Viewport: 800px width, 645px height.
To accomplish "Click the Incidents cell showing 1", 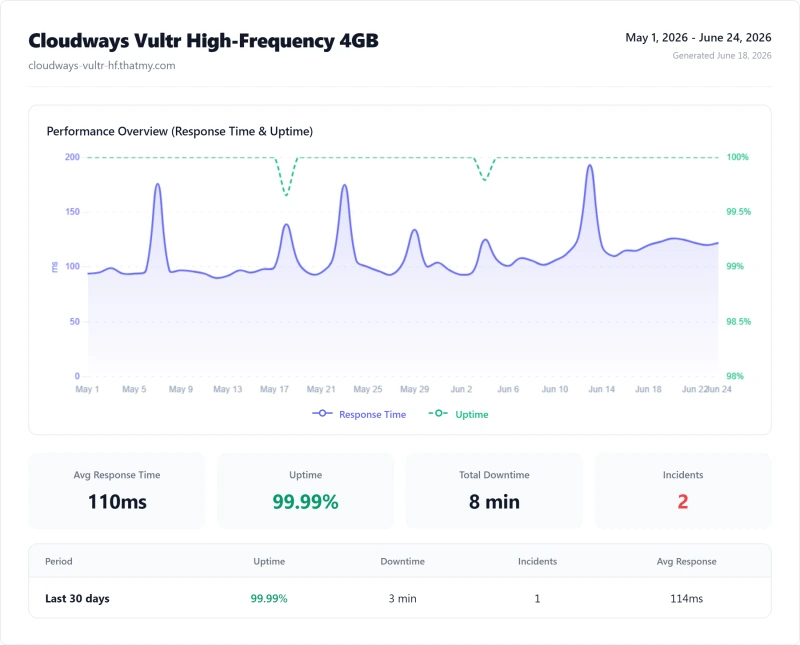I will tap(537, 599).
